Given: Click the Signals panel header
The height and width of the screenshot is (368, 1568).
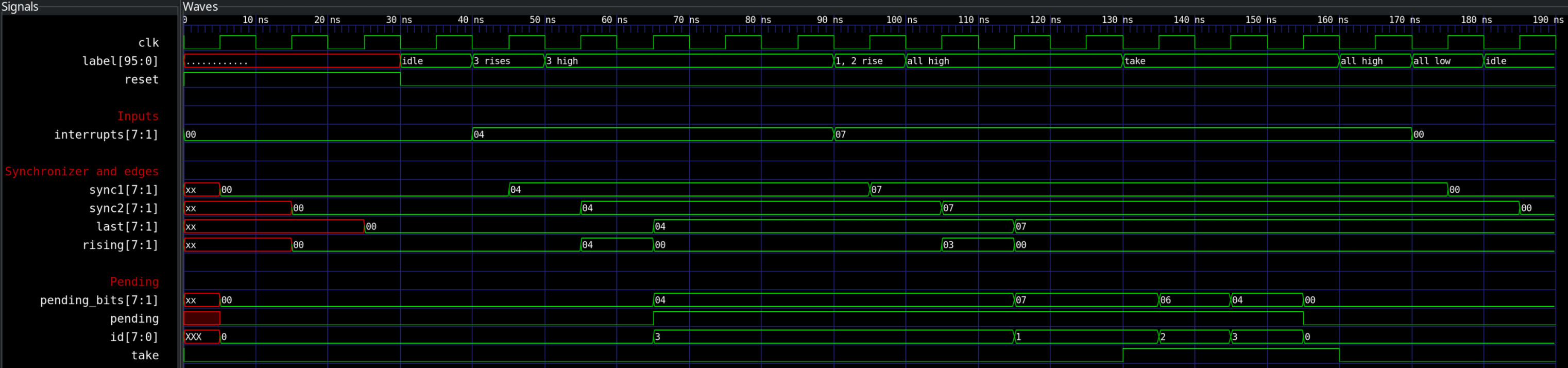Looking at the screenshot, I should tap(20, 7).
